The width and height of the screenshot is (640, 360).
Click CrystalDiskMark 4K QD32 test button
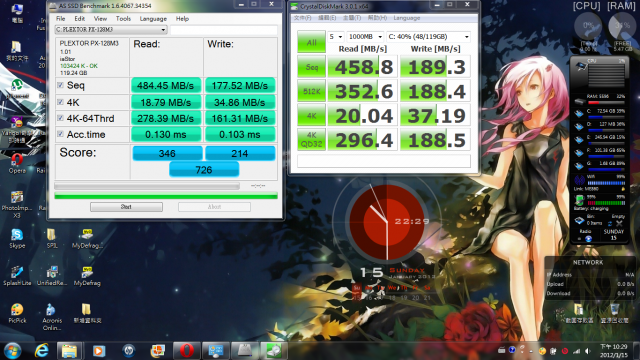coord(311,140)
